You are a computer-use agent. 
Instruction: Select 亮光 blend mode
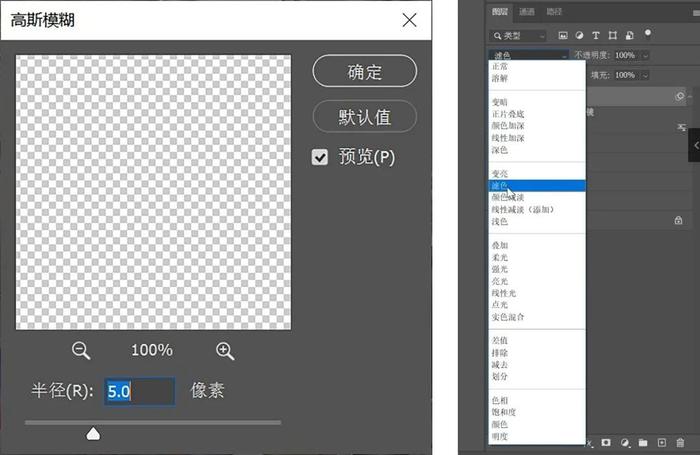click(500, 281)
